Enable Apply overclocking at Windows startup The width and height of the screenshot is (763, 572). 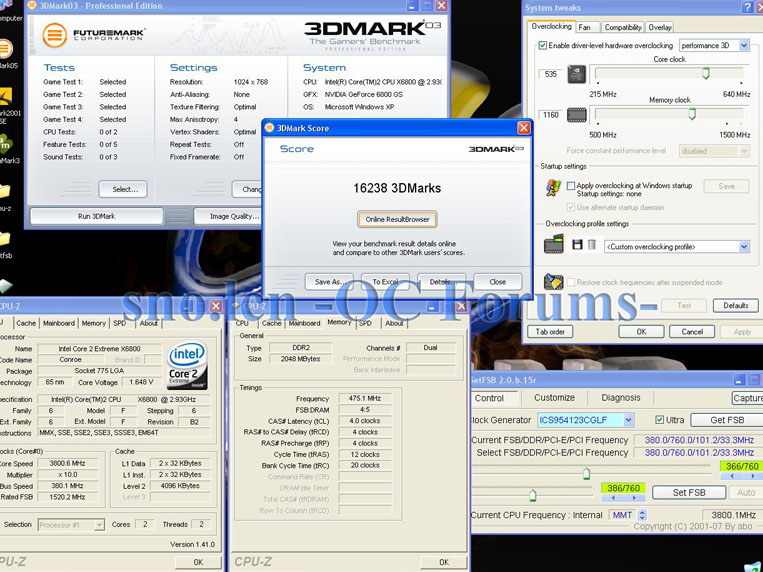click(571, 185)
